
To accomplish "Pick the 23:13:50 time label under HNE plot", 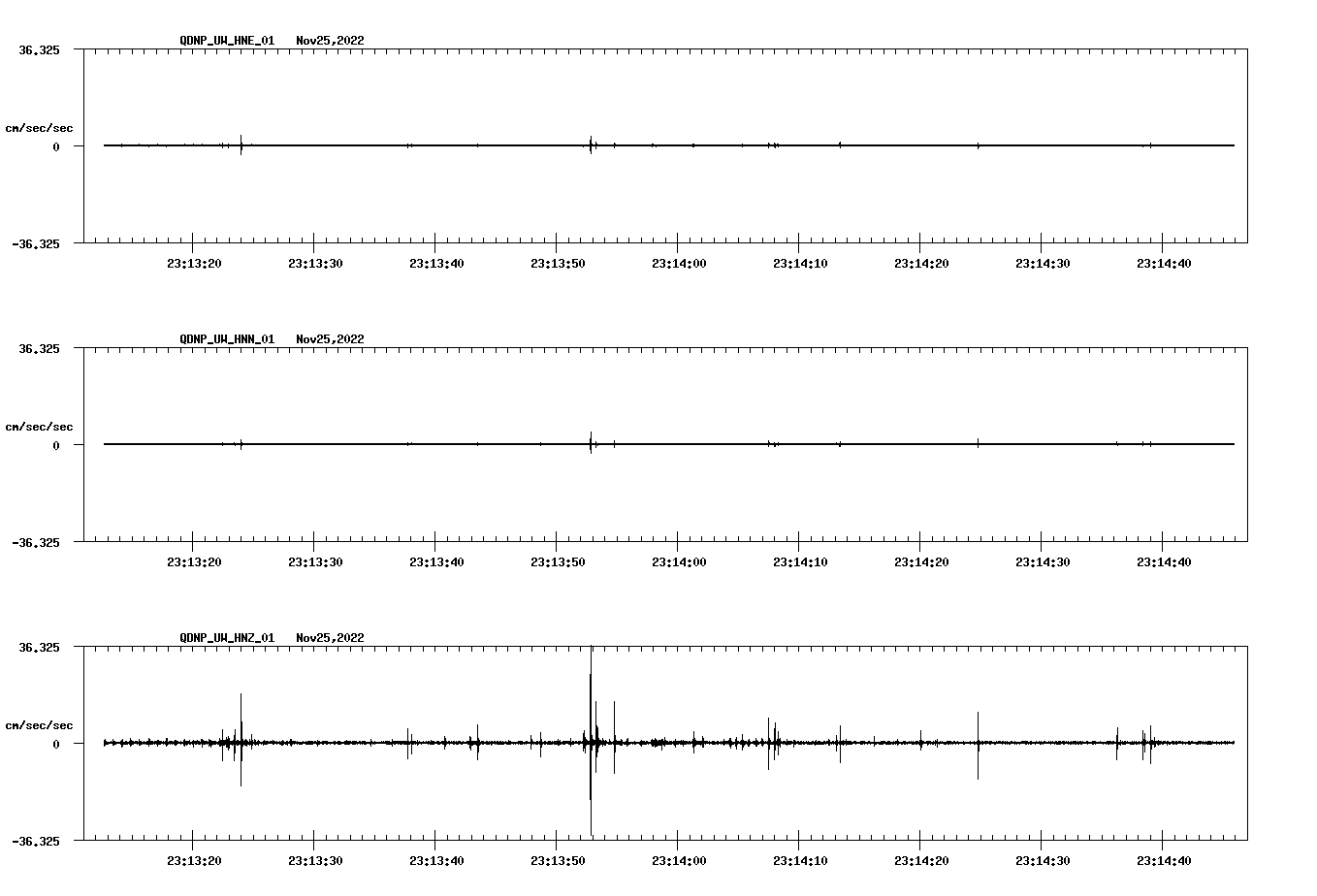I will tap(557, 263).
